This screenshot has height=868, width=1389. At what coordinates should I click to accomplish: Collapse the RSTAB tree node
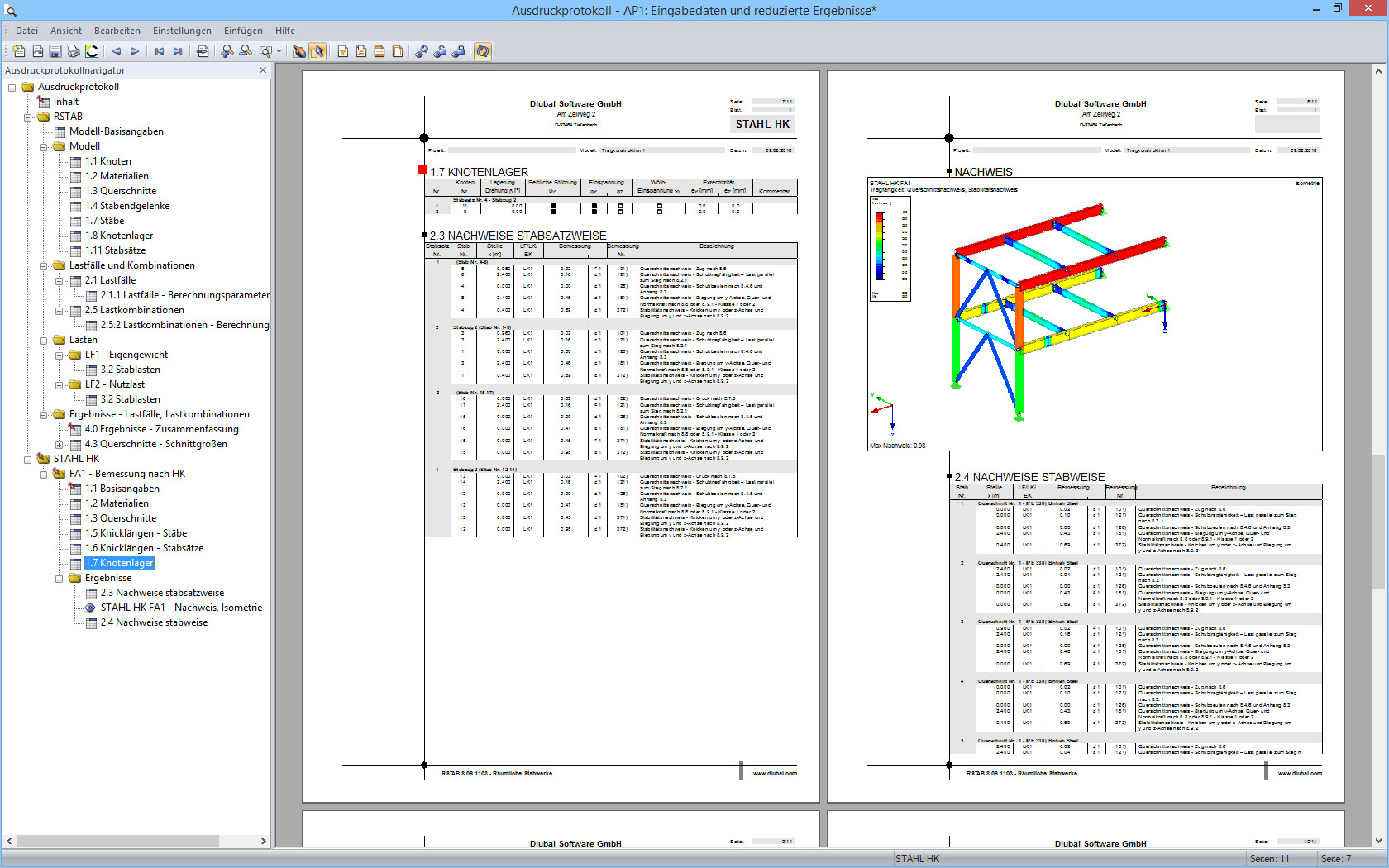(28, 117)
